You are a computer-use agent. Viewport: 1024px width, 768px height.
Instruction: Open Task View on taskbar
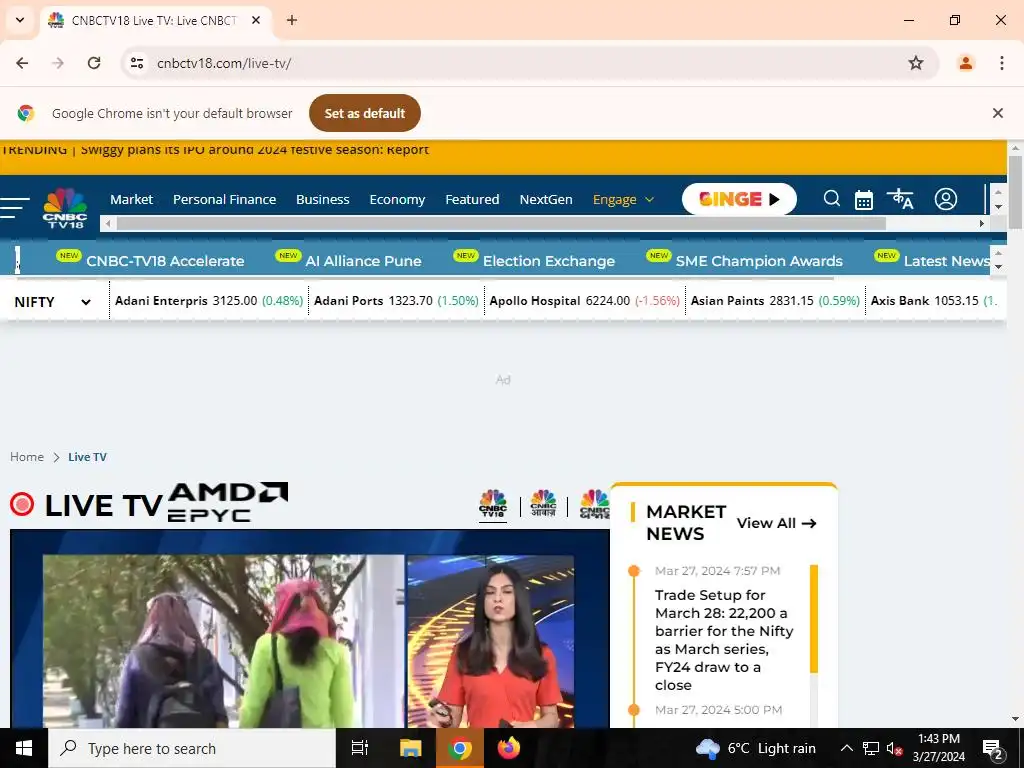click(360, 748)
